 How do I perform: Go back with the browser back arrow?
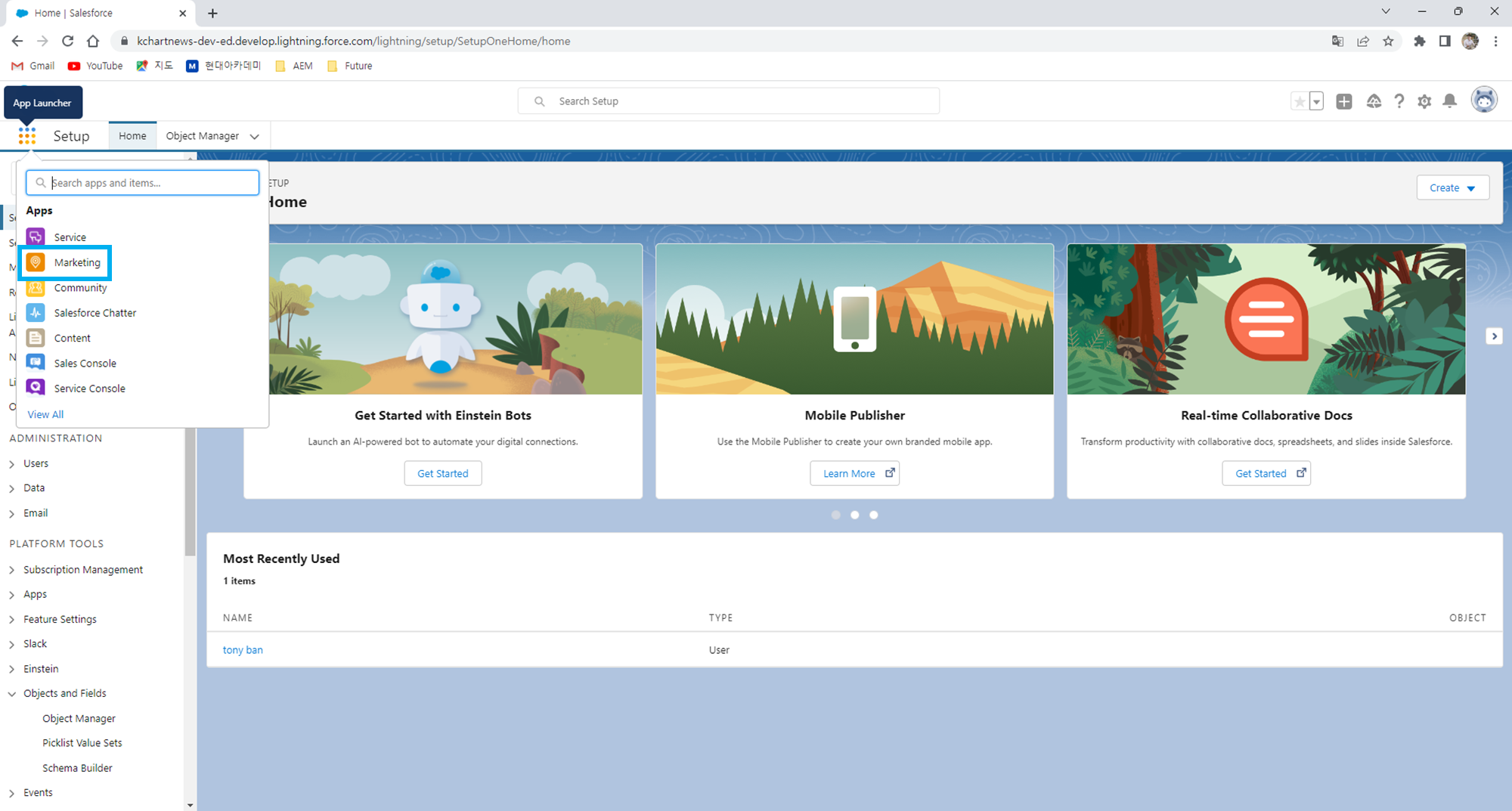17,41
